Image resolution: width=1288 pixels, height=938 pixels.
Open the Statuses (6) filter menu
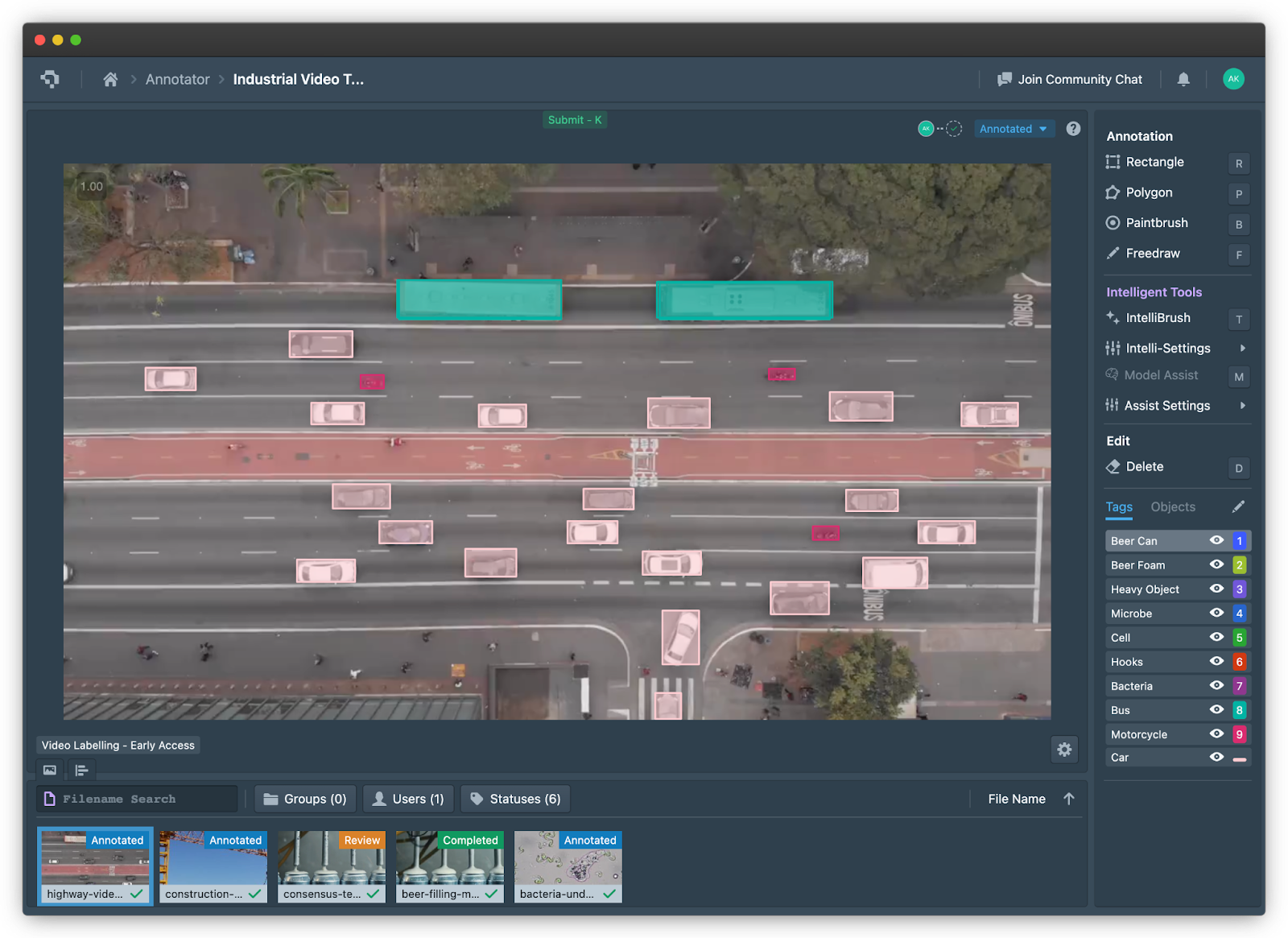point(515,798)
